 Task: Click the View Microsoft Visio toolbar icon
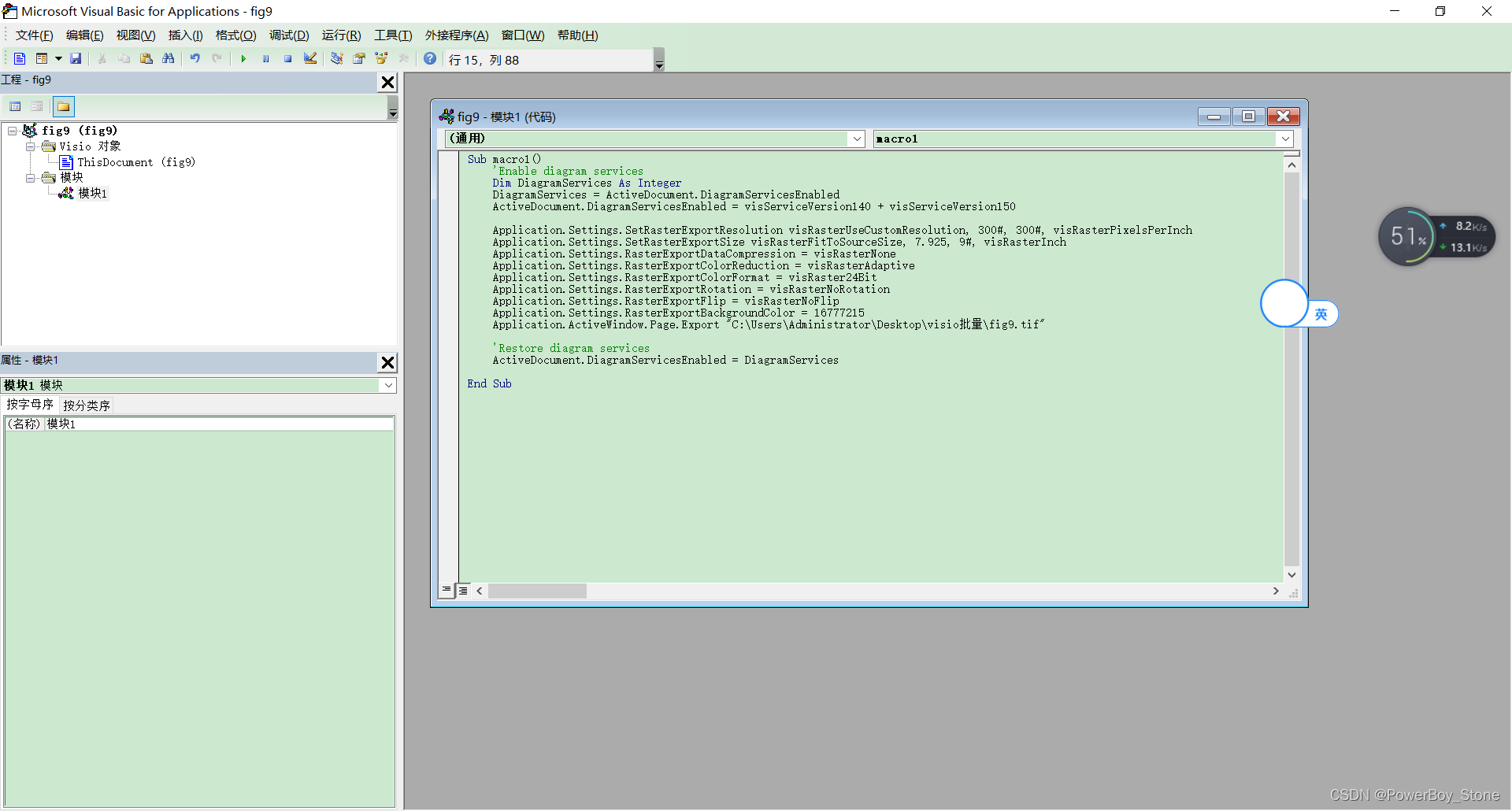point(20,59)
